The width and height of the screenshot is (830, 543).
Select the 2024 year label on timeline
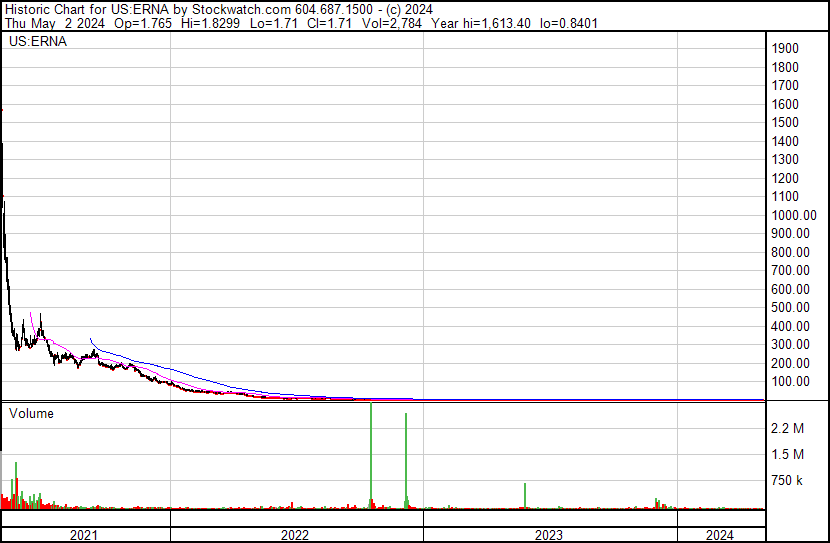click(x=719, y=535)
